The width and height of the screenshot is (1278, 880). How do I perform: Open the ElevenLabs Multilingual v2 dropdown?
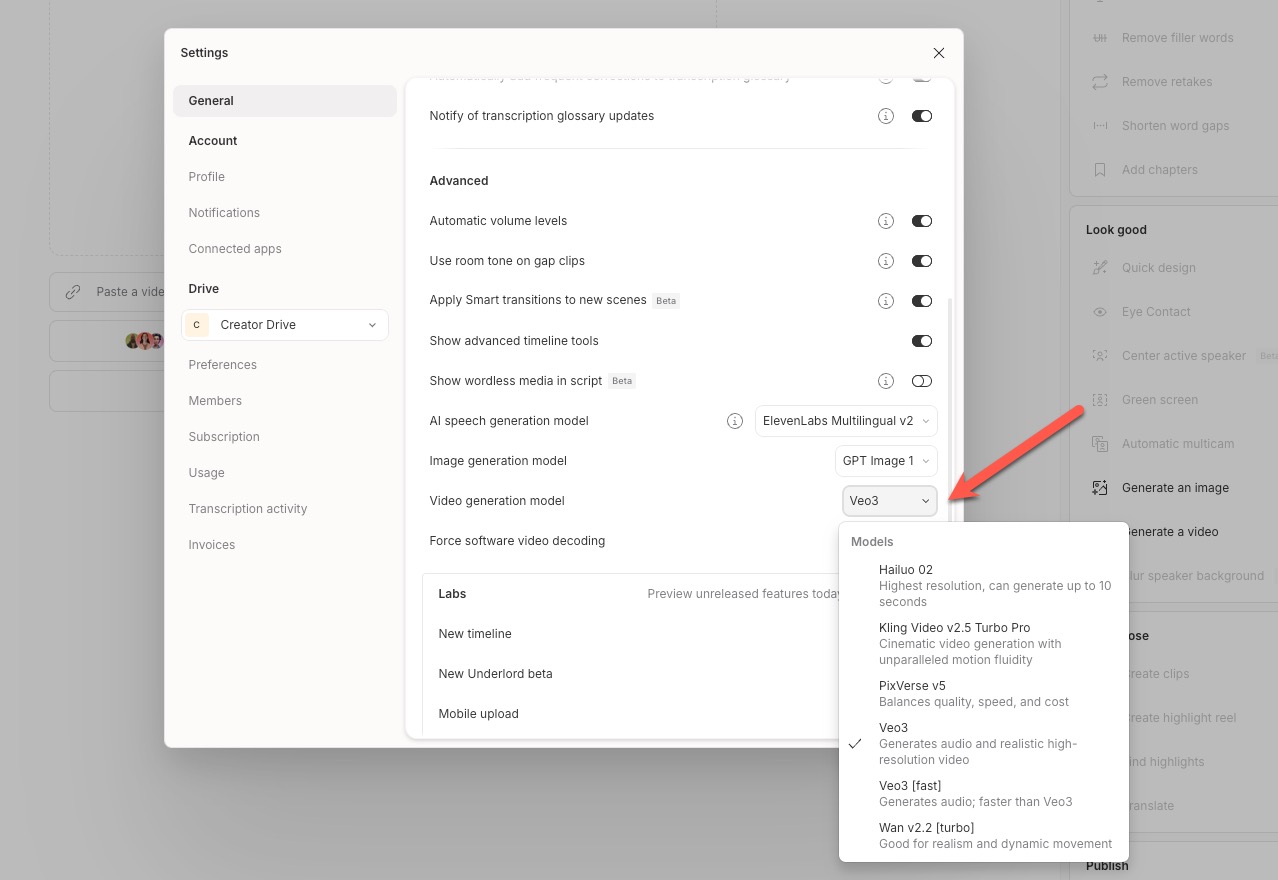[846, 421]
